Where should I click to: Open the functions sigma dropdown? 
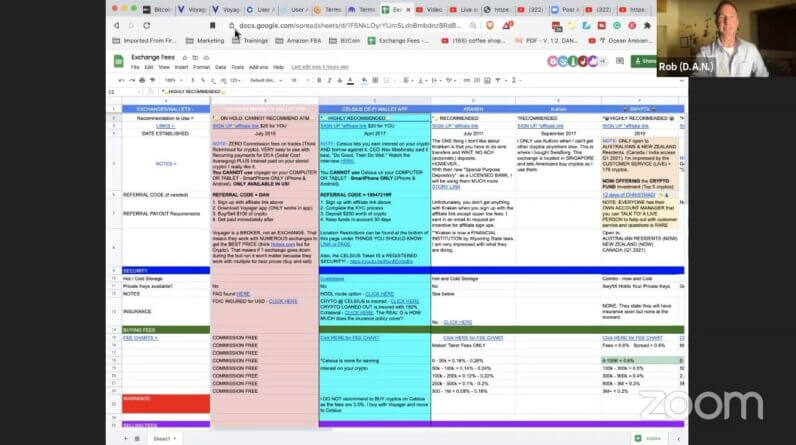[x=516, y=80]
